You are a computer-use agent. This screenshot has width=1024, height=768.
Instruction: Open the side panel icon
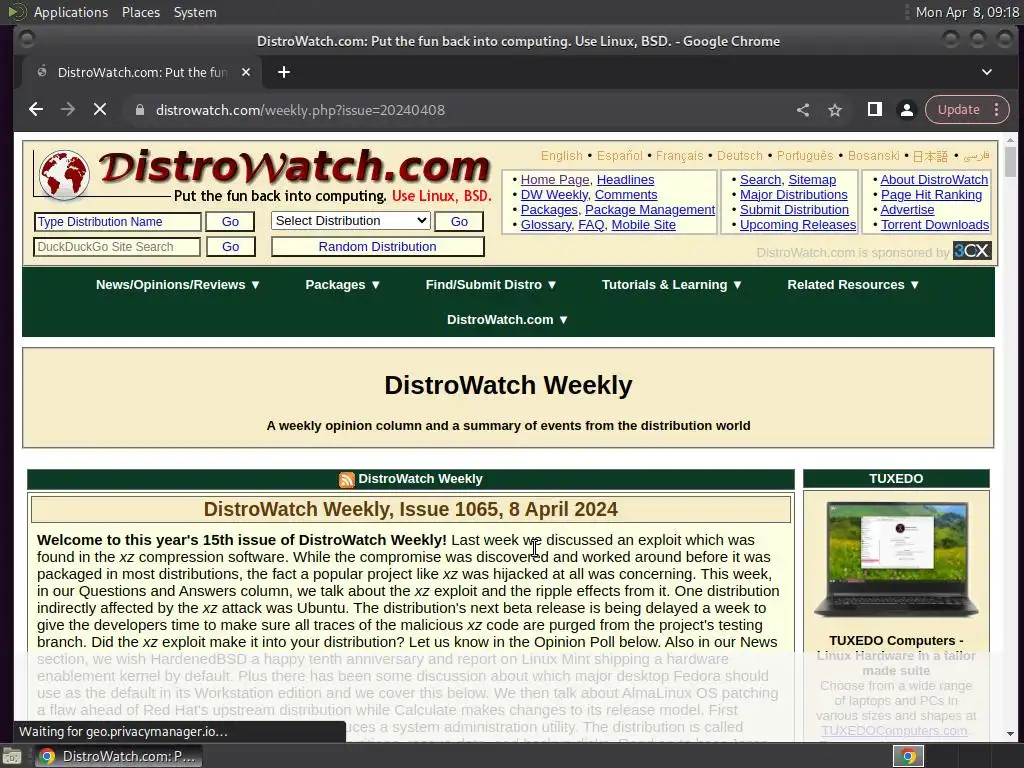(x=874, y=110)
